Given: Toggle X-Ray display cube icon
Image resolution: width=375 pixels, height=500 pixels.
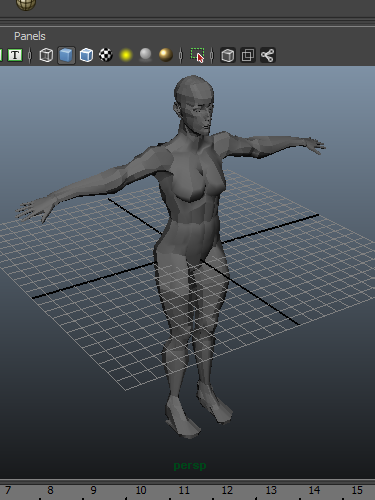Looking at the screenshot, I should coord(228,55).
